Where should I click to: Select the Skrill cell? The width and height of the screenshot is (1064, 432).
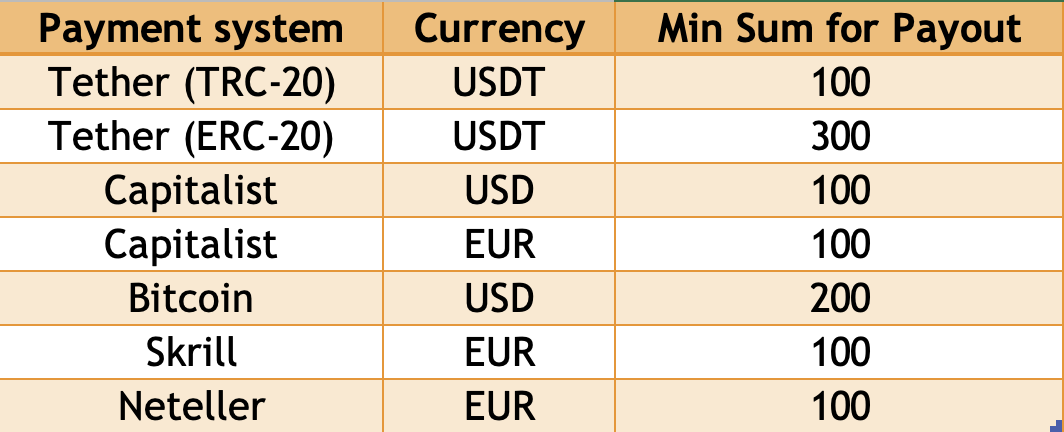(191, 353)
